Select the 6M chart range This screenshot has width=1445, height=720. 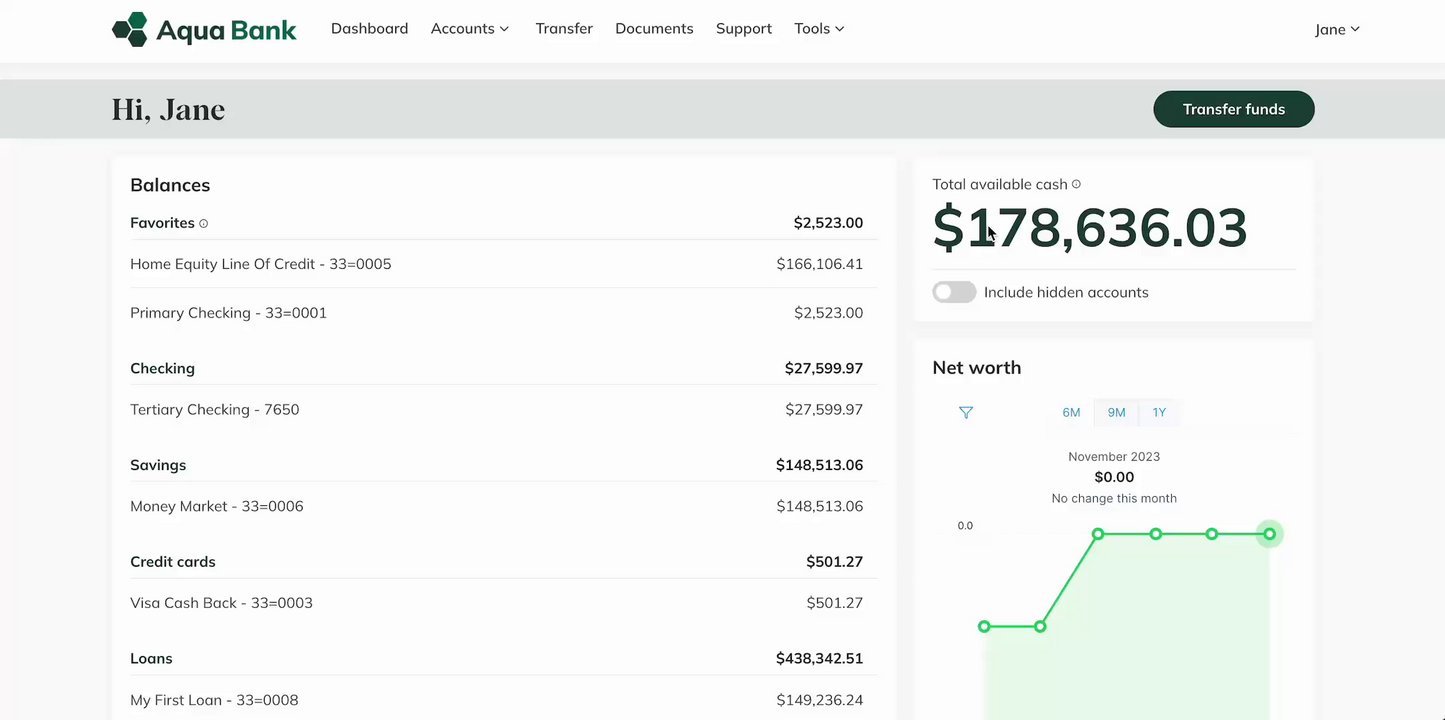tap(1071, 412)
